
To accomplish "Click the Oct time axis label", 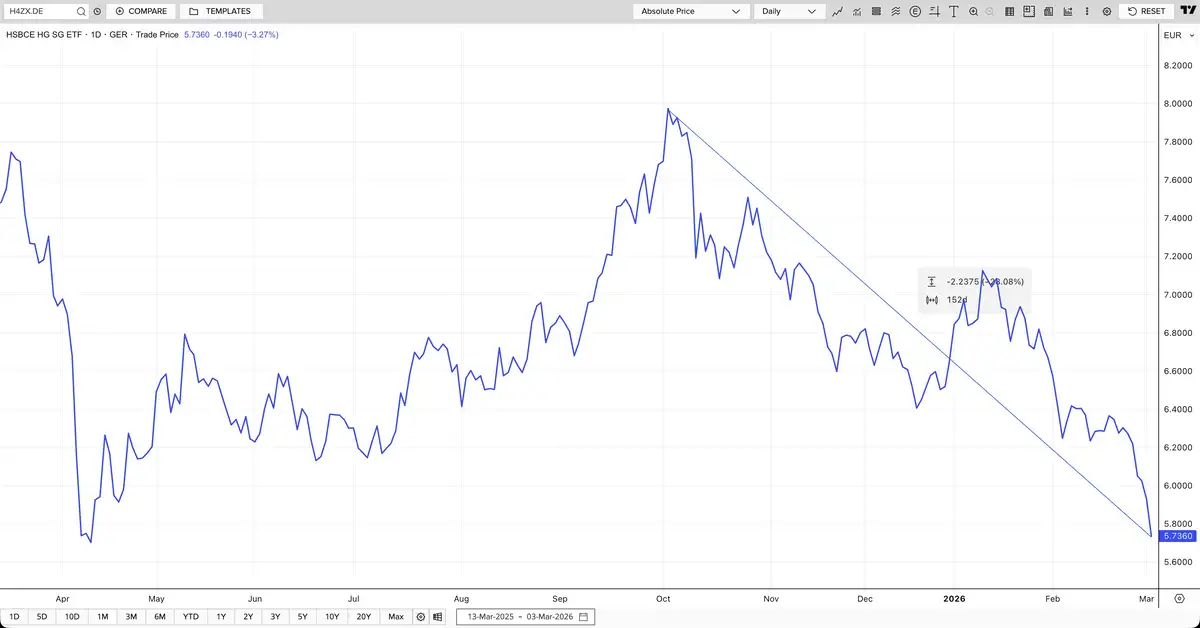I will click(665, 598).
